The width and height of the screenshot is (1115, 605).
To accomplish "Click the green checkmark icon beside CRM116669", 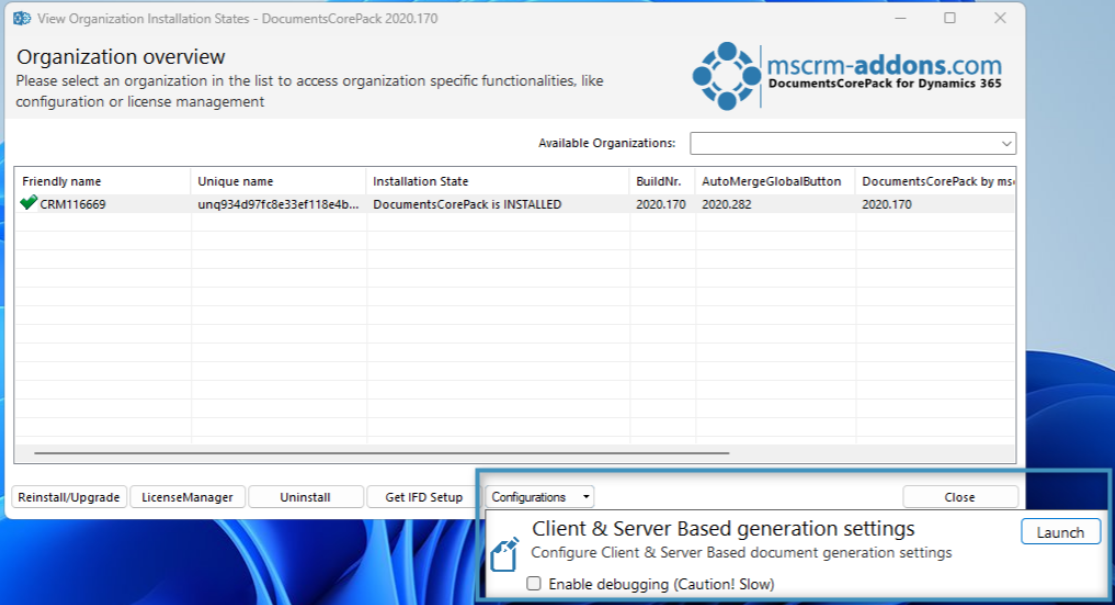I will coord(28,203).
